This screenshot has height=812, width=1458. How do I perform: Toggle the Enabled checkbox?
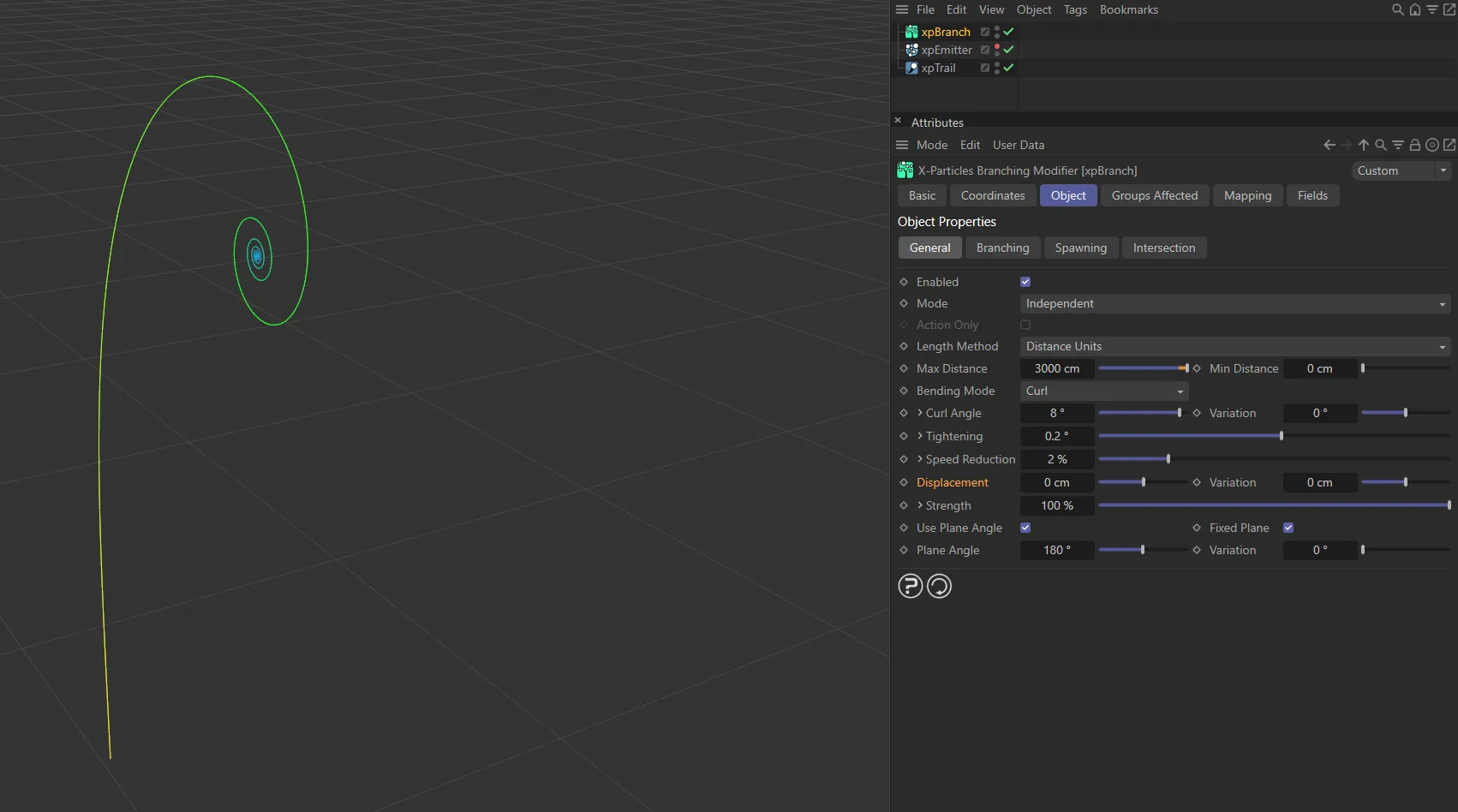coord(1025,281)
